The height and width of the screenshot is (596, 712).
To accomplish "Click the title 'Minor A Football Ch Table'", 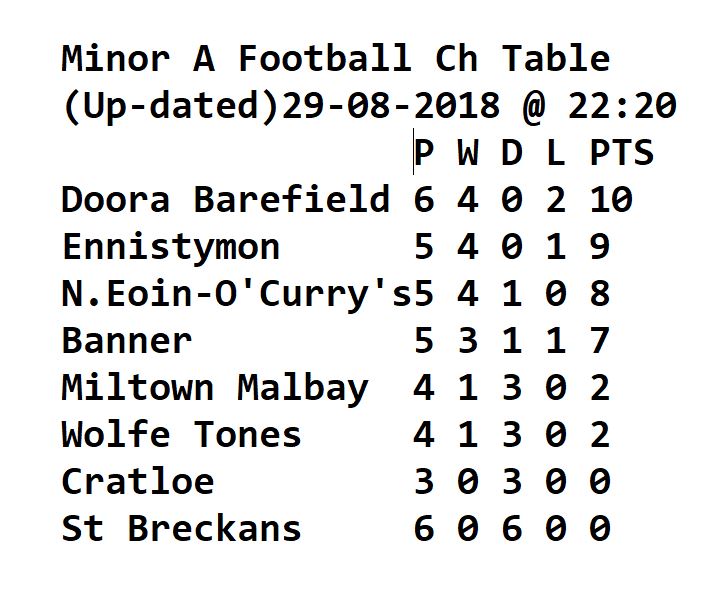I will pyautogui.click(x=336, y=59).
